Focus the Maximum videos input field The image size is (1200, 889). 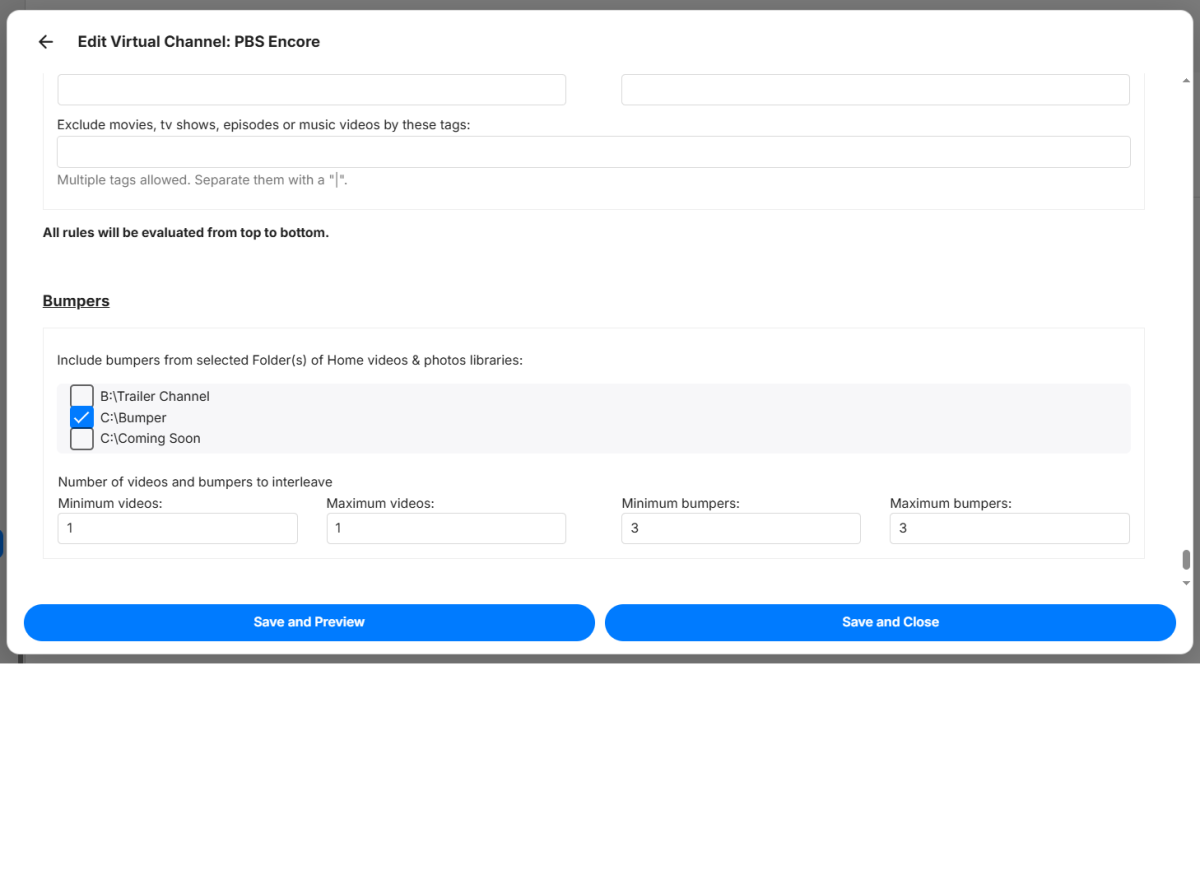tap(446, 528)
